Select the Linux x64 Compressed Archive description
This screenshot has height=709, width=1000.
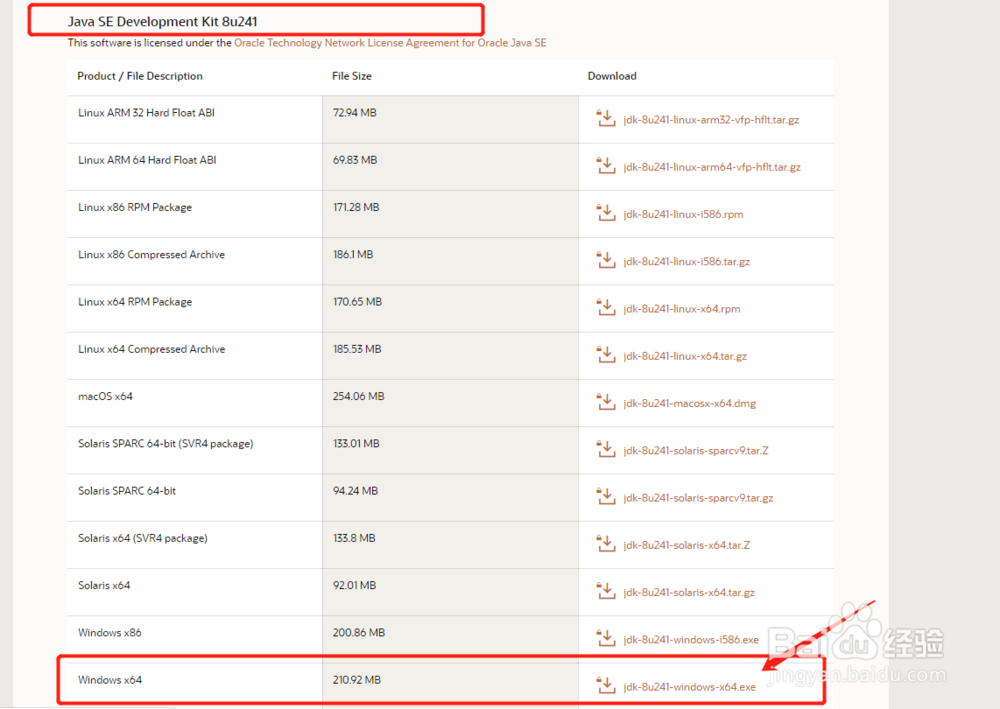coord(151,349)
